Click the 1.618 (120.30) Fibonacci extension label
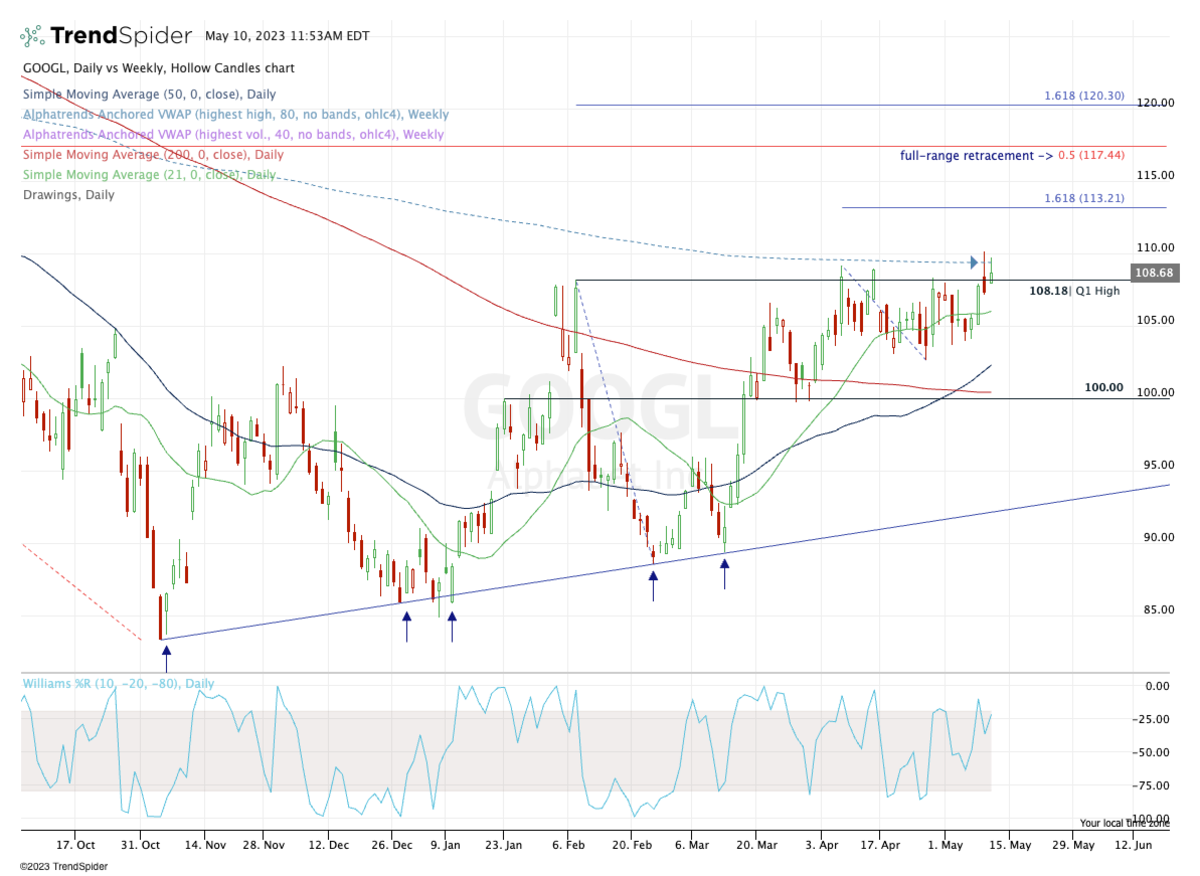1200x876 pixels. tap(1083, 96)
